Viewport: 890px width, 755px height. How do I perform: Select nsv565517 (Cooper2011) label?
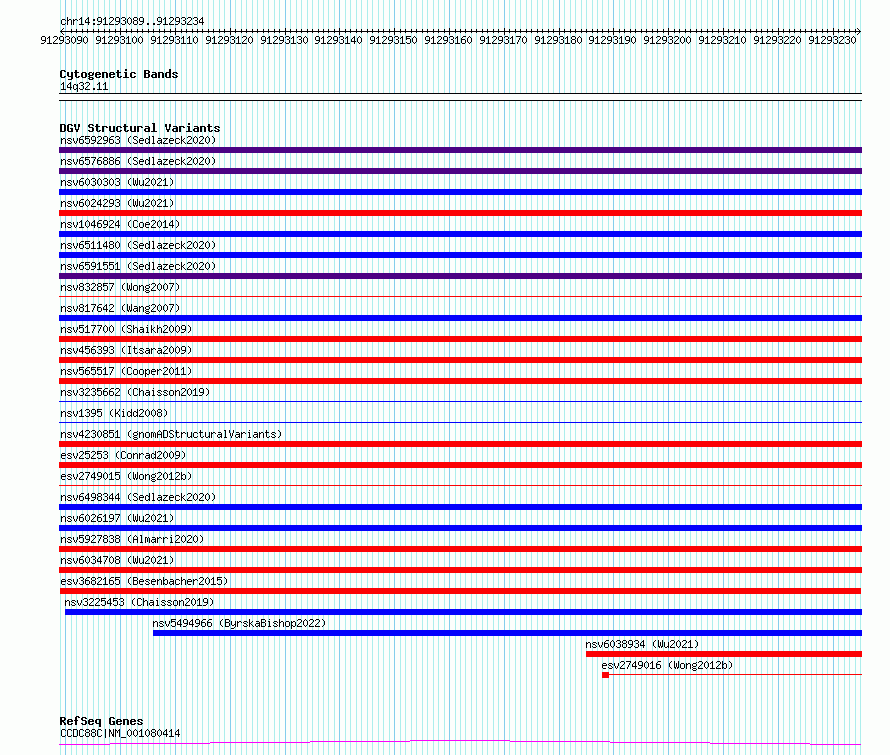coord(126,371)
